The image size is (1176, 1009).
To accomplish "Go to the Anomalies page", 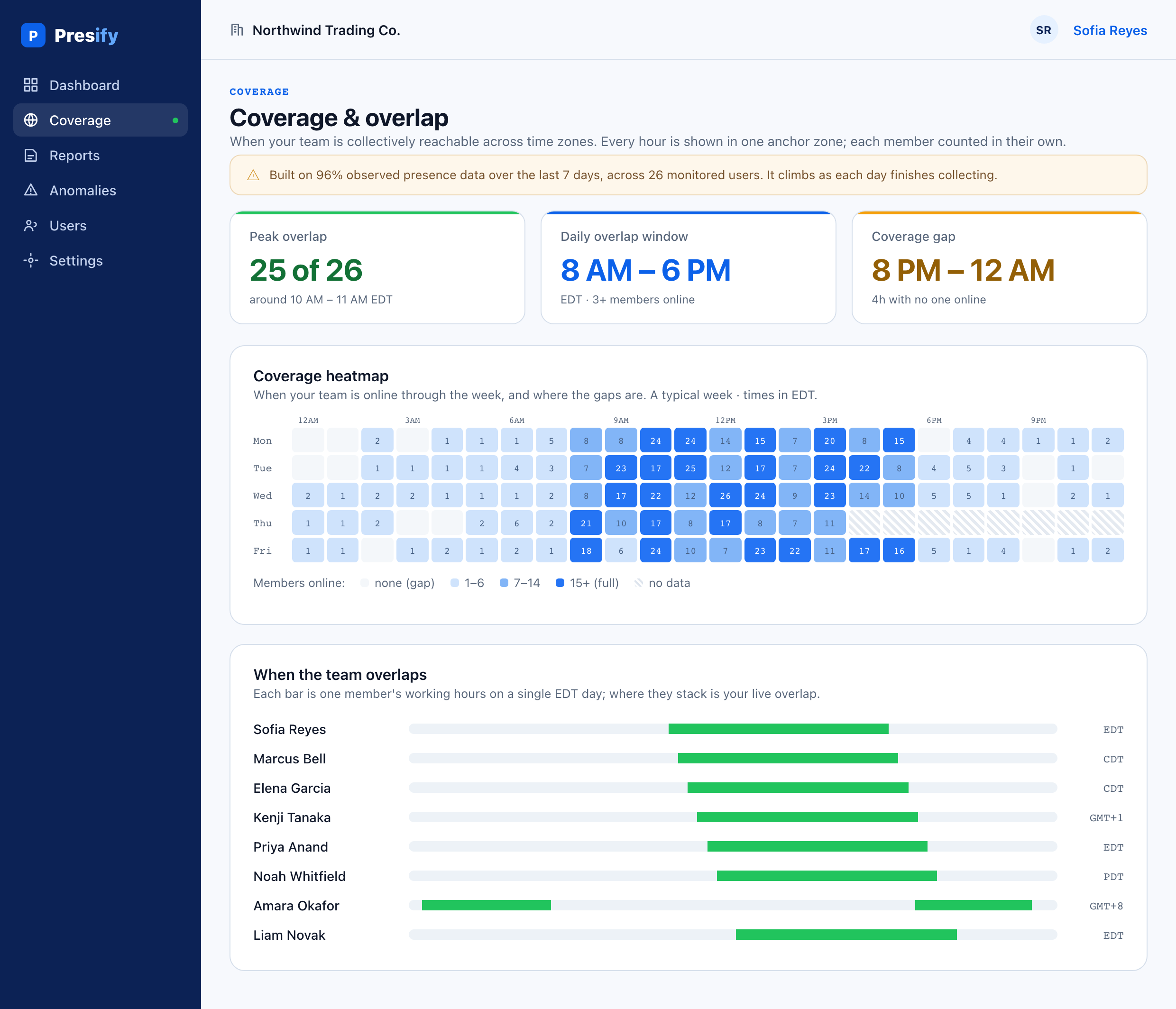I will click(101, 190).
